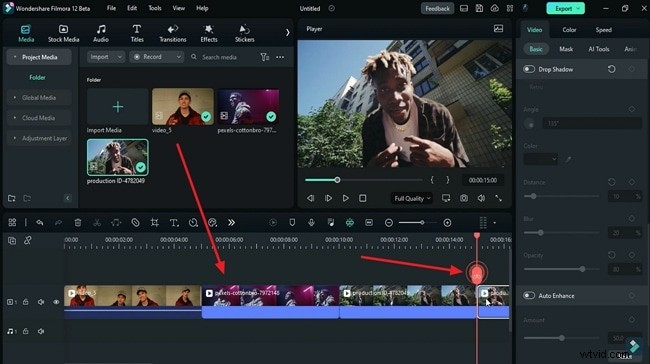
Task: Toggle the Drop Shadow switch
Action: [x=529, y=69]
